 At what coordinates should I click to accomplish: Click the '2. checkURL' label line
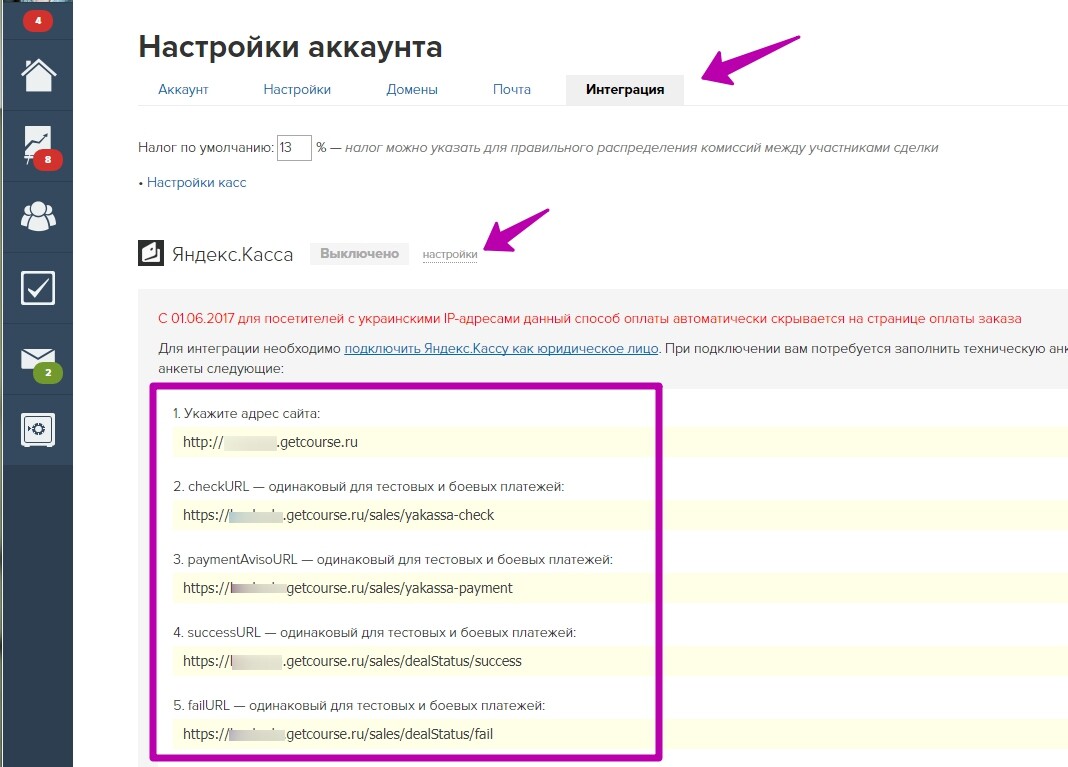368,486
